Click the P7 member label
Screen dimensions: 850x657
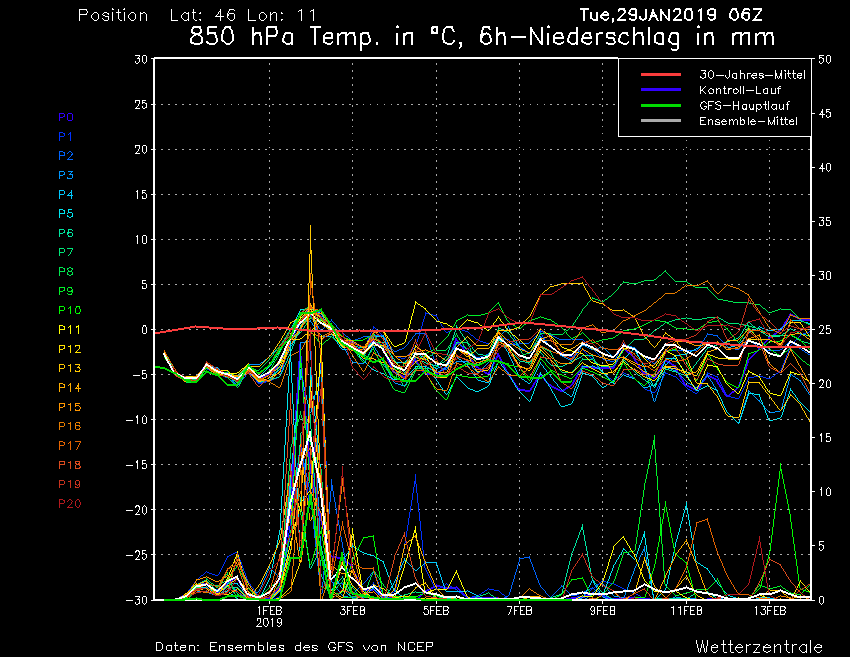pos(66,252)
